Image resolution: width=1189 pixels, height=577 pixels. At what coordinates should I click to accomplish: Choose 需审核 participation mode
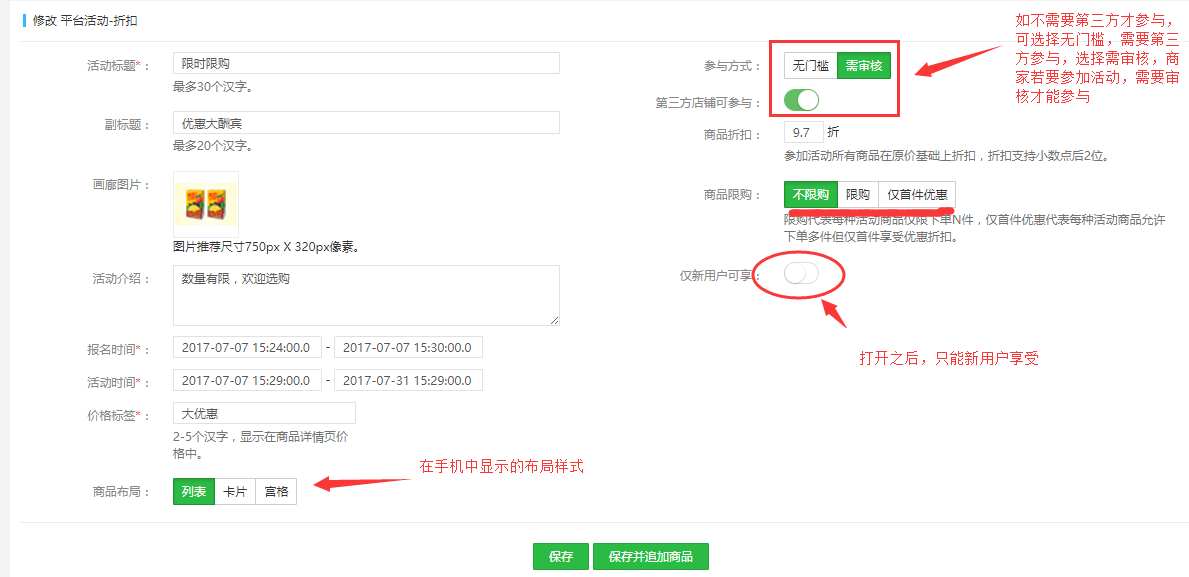[863, 66]
